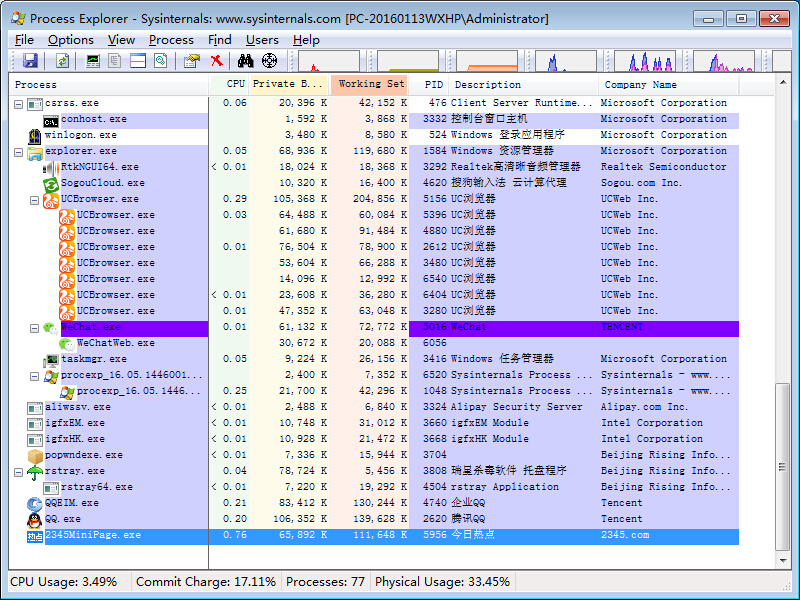Click the WeChat.exe chat bubble icon
The image size is (800, 600).
point(51,328)
